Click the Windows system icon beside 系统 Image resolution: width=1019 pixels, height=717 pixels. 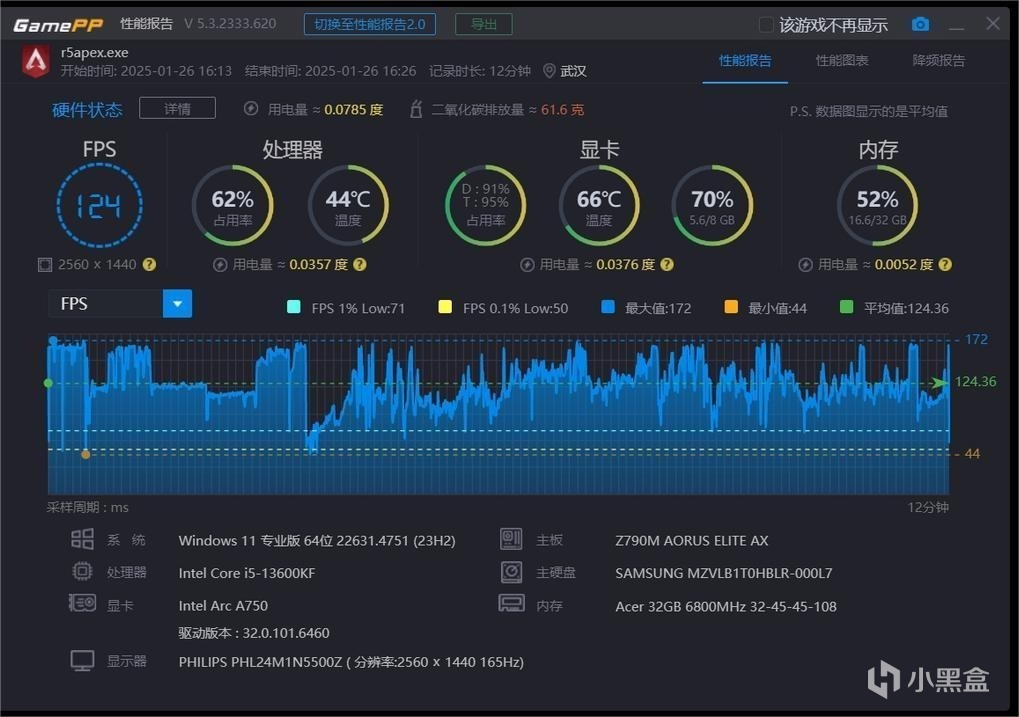point(83,540)
